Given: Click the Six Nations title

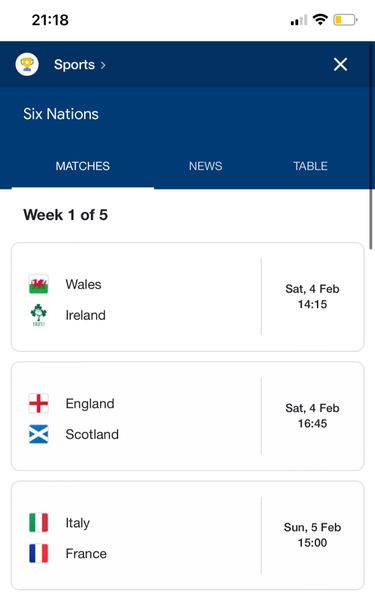Looking at the screenshot, I should pos(61,114).
